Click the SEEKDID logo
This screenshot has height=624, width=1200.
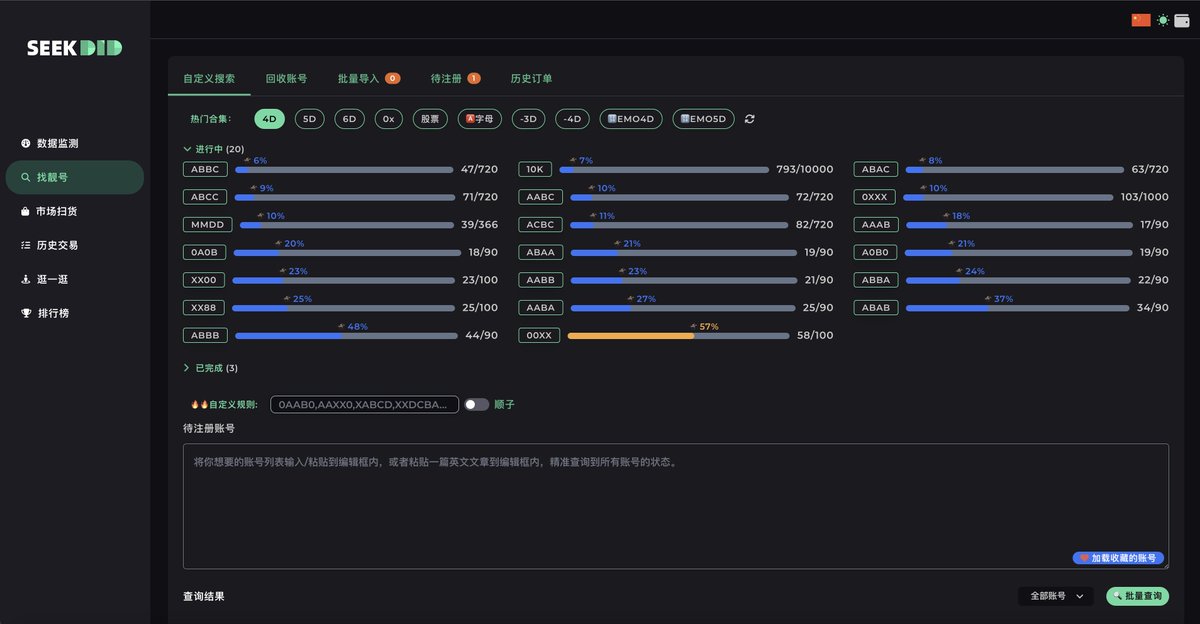[x=74, y=48]
